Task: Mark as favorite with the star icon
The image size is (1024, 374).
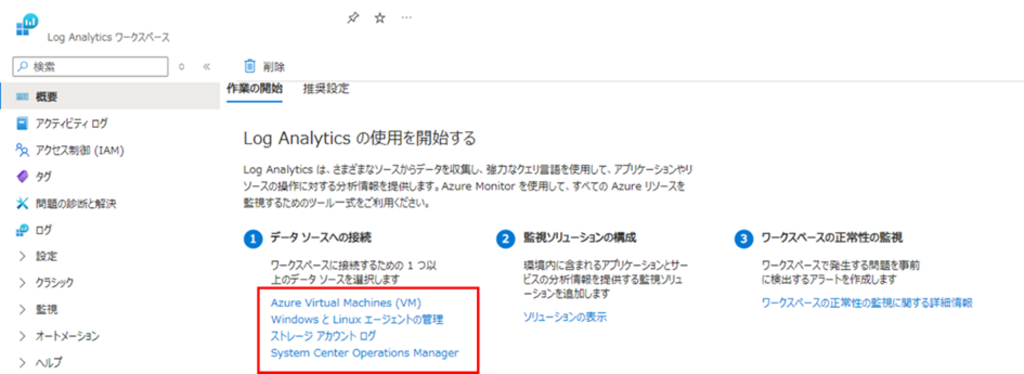Action: pyautogui.click(x=379, y=18)
